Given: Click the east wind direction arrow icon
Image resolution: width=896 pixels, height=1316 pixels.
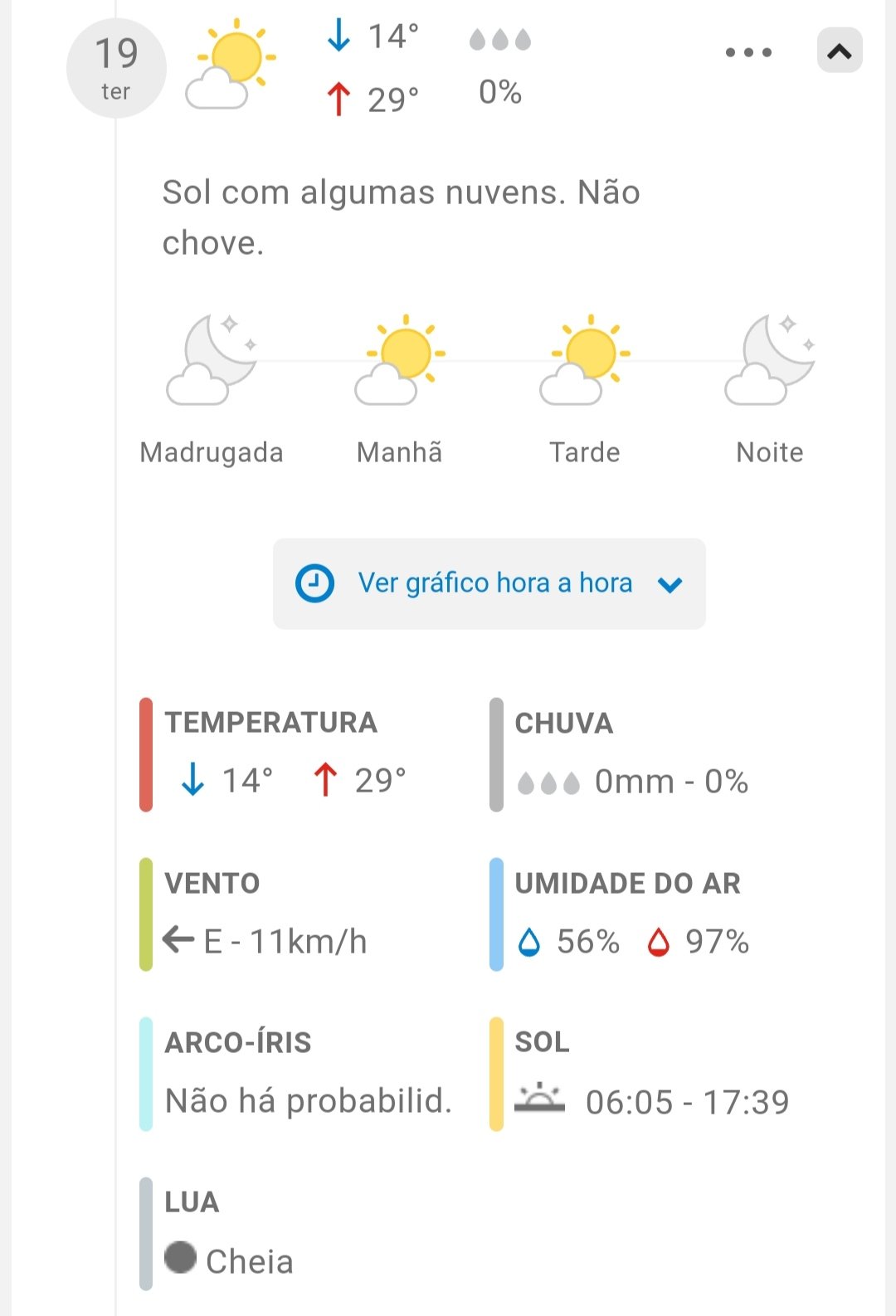Looking at the screenshot, I should tap(178, 940).
